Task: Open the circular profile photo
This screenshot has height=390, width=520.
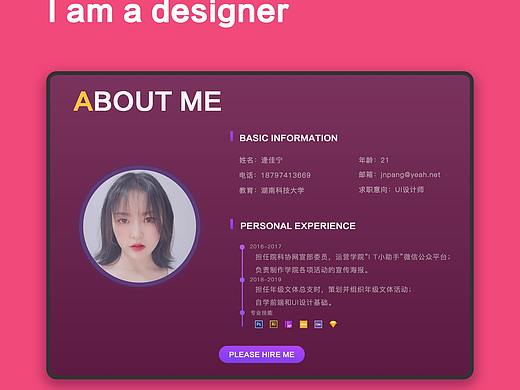Action: (x=140, y=226)
